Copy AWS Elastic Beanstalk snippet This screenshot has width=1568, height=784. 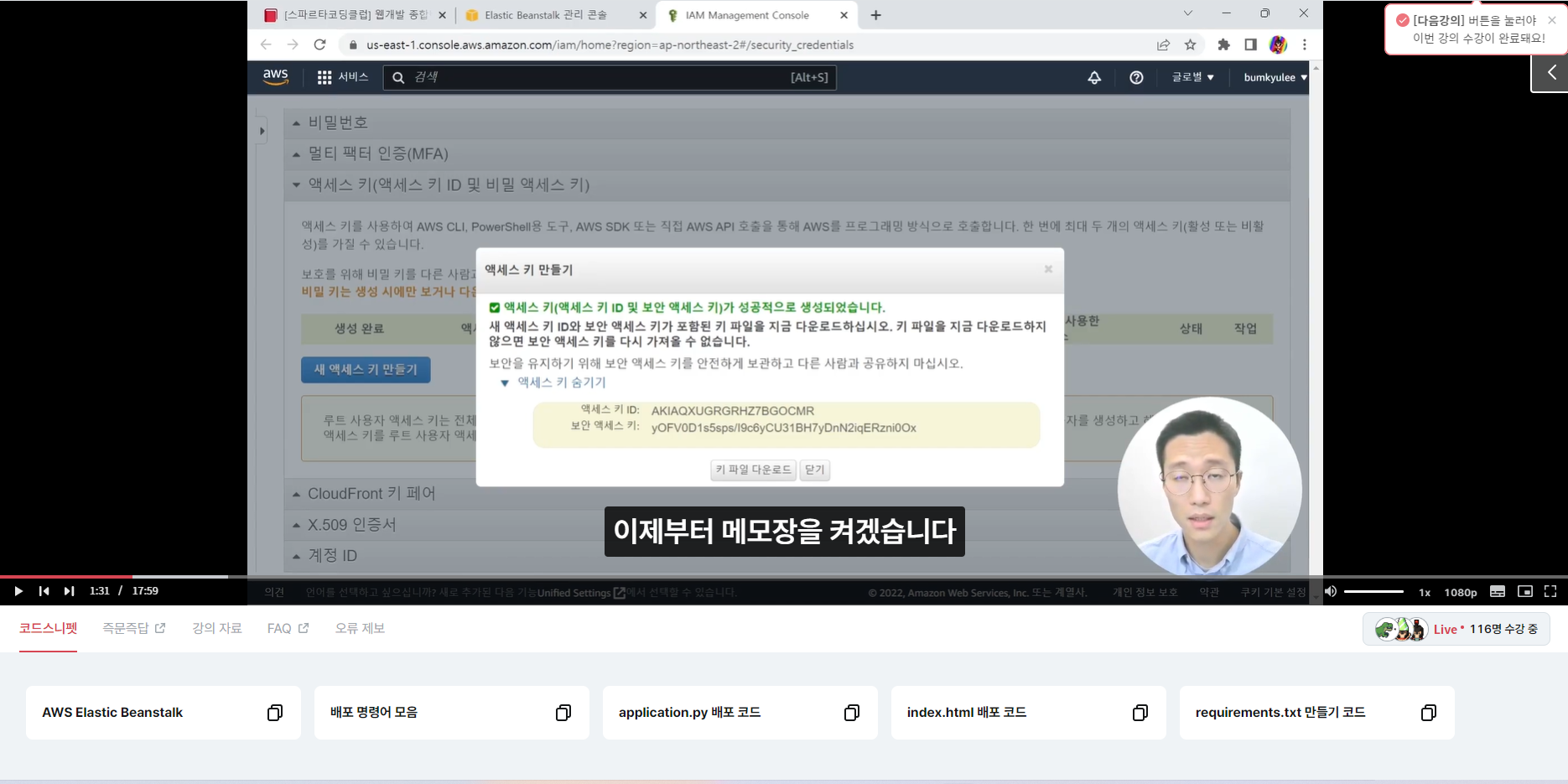coord(275,713)
